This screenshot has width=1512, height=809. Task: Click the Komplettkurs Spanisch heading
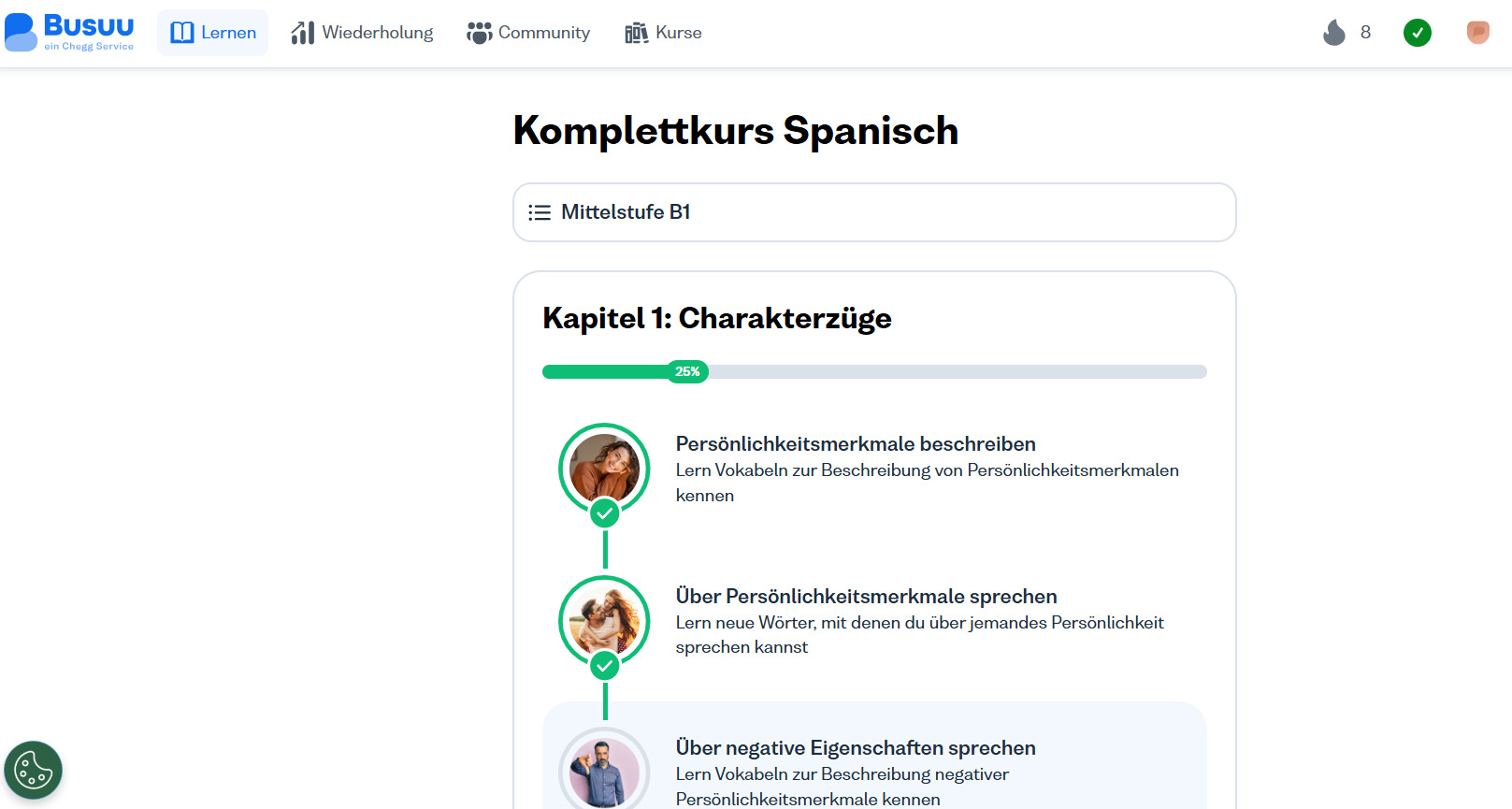(x=736, y=131)
